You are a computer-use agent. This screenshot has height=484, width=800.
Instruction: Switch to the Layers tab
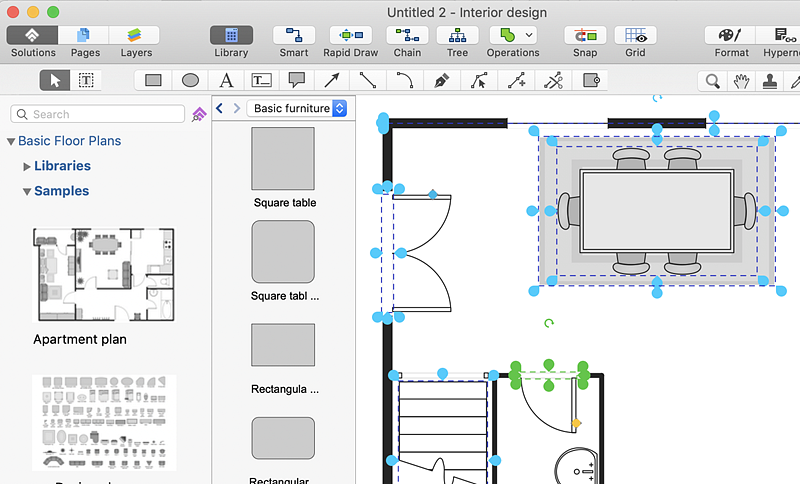pyautogui.click(x=136, y=36)
